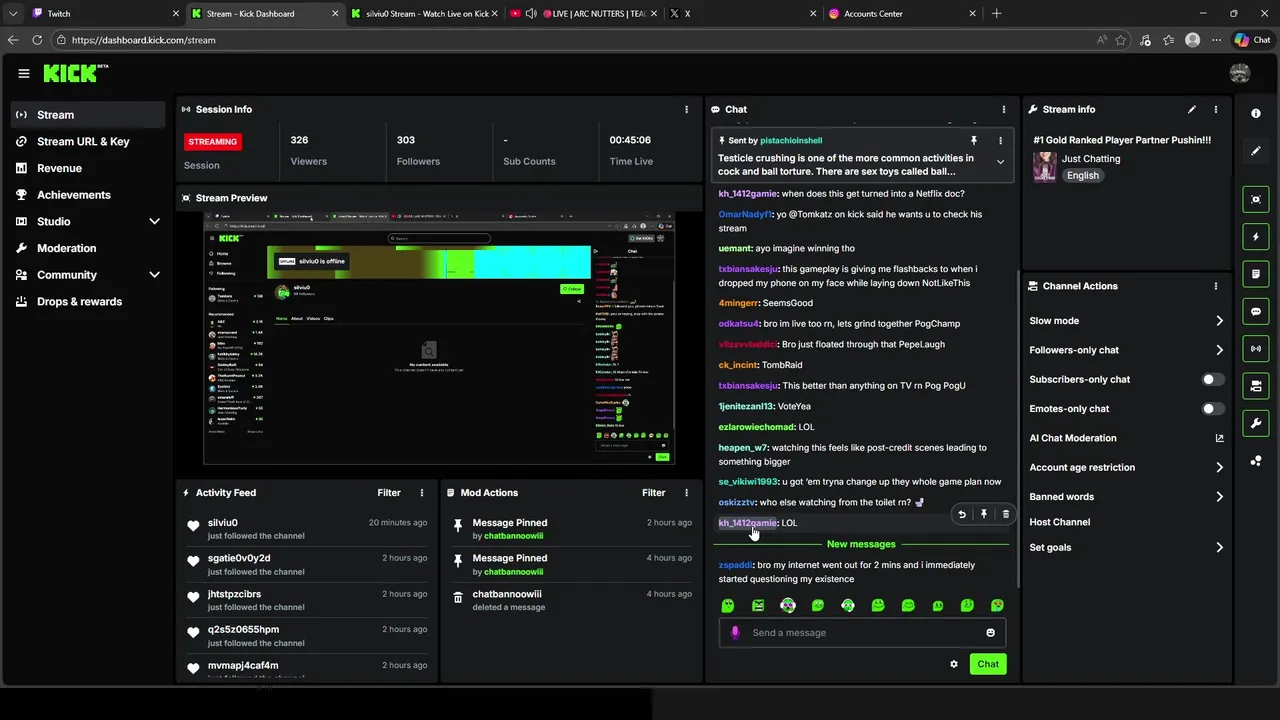1280x720 pixels.
Task: Open Session Info three-dot options menu
Action: (686, 109)
